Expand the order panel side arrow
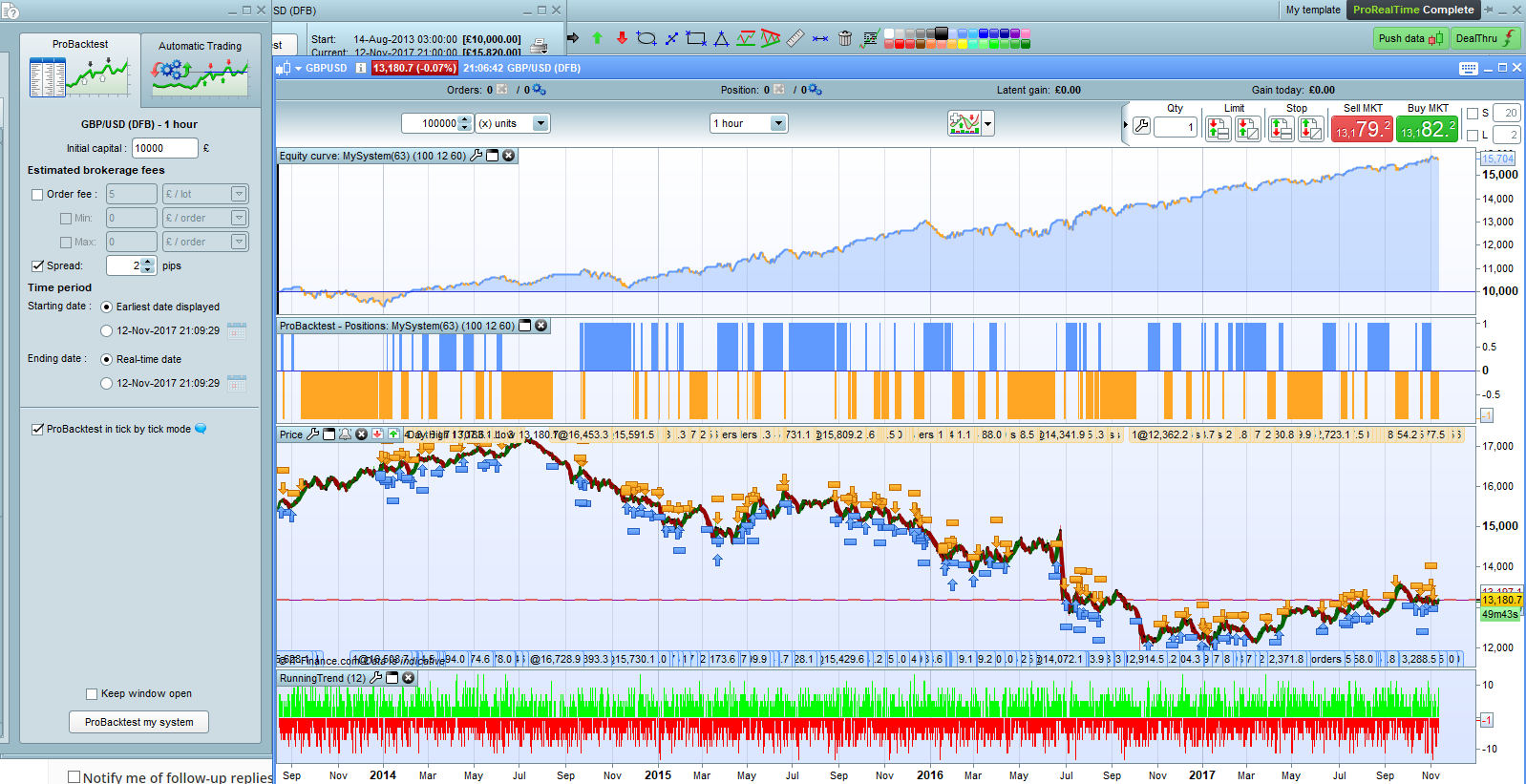Screen dimensions: 1526x784 [1126, 125]
